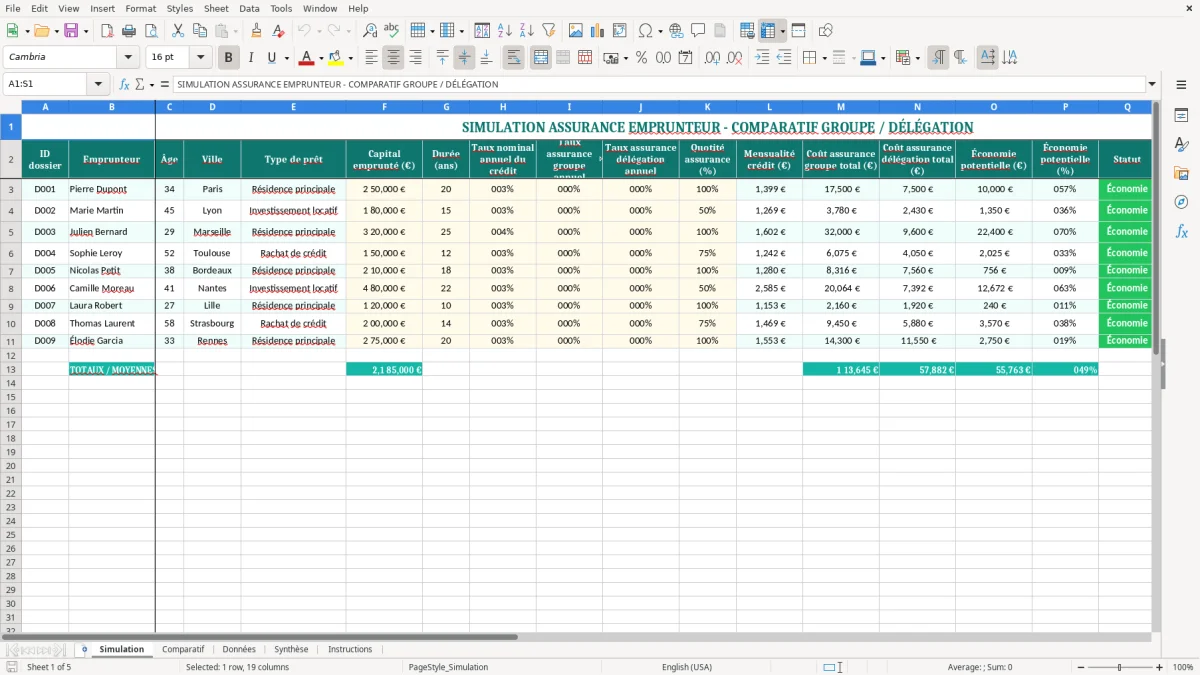Expand the formula bar arrow

point(1152,84)
